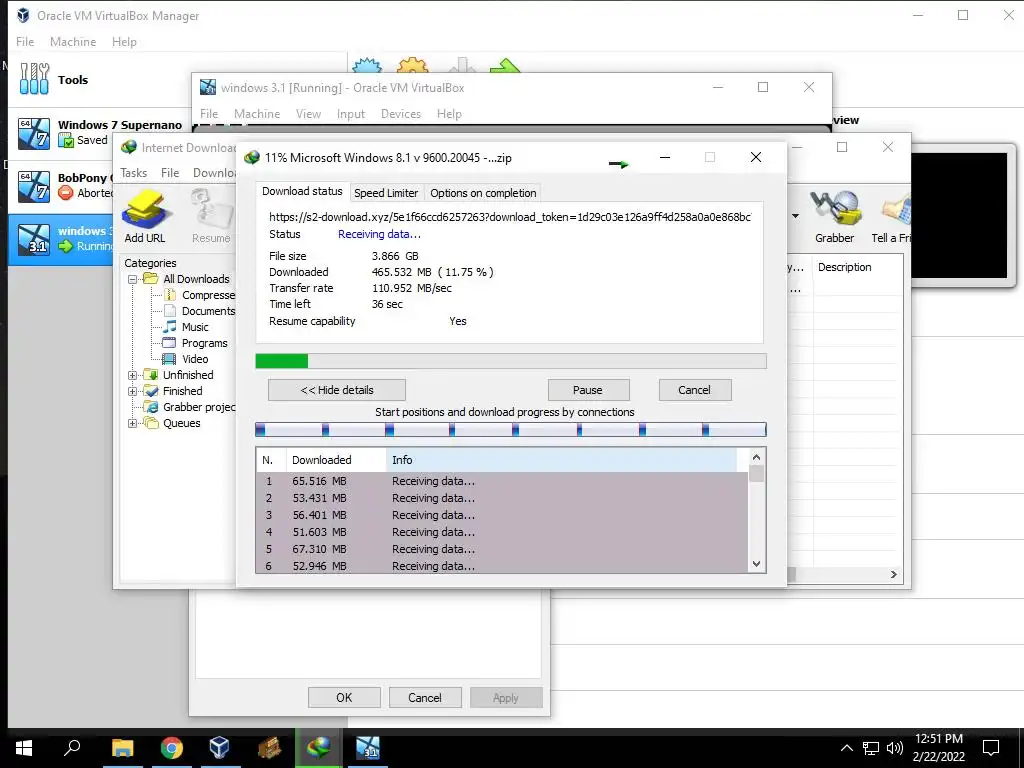The height and width of the screenshot is (768, 1024).
Task: Select the Documents category
Action: [199, 312]
